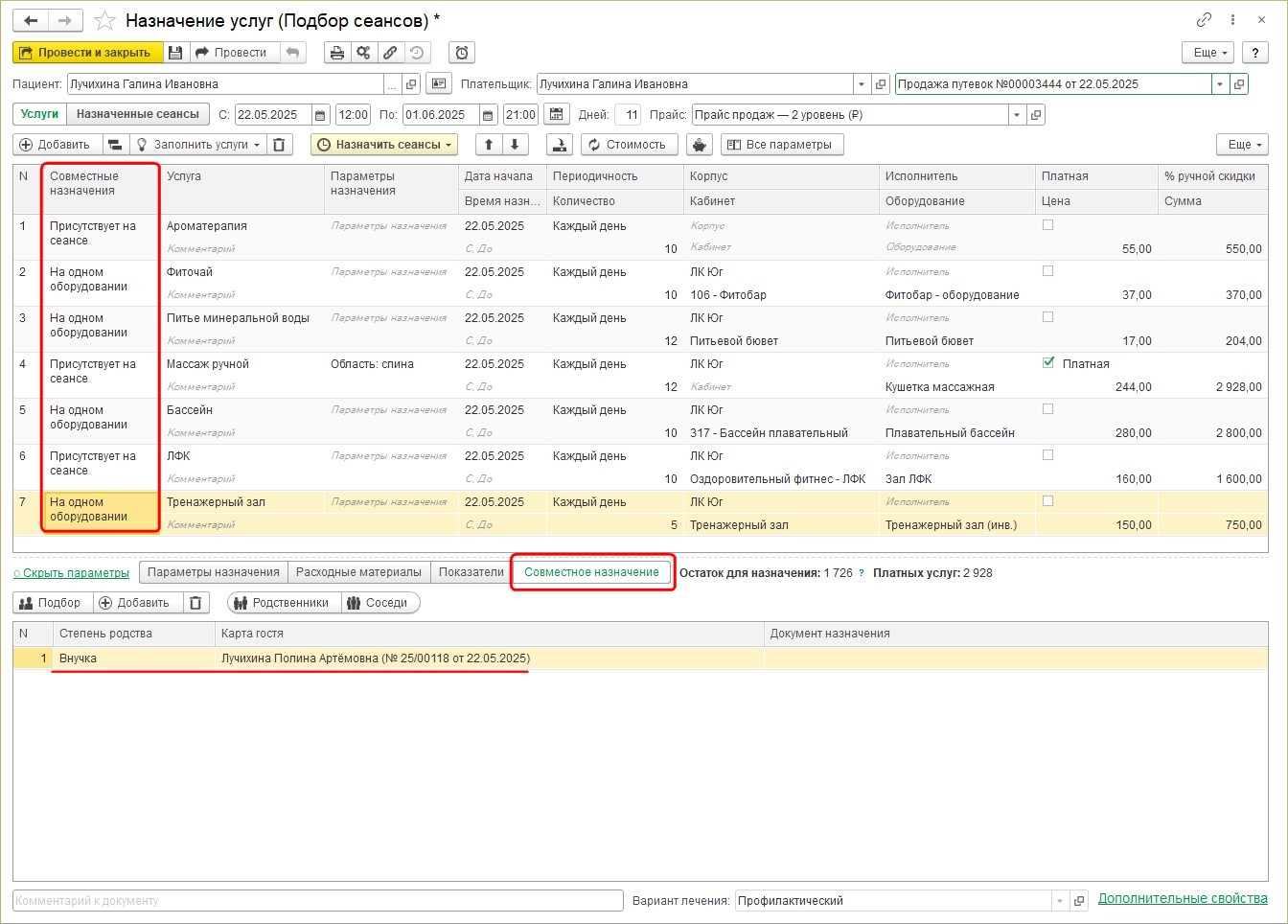This screenshot has width=1288, height=924.
Task: Uncheck Платная checkbox for Массаж ручной
Action: pos(1048,363)
